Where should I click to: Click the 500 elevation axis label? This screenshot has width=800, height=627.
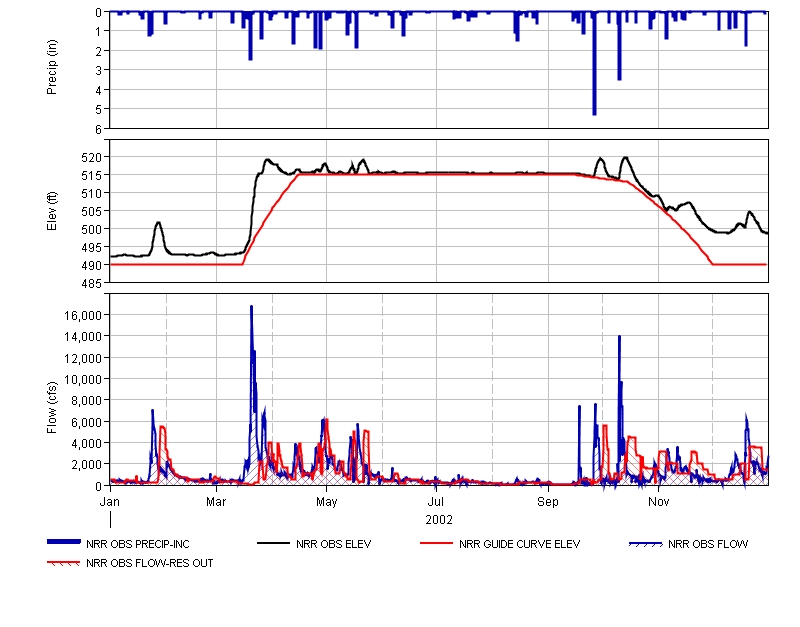pos(92,230)
